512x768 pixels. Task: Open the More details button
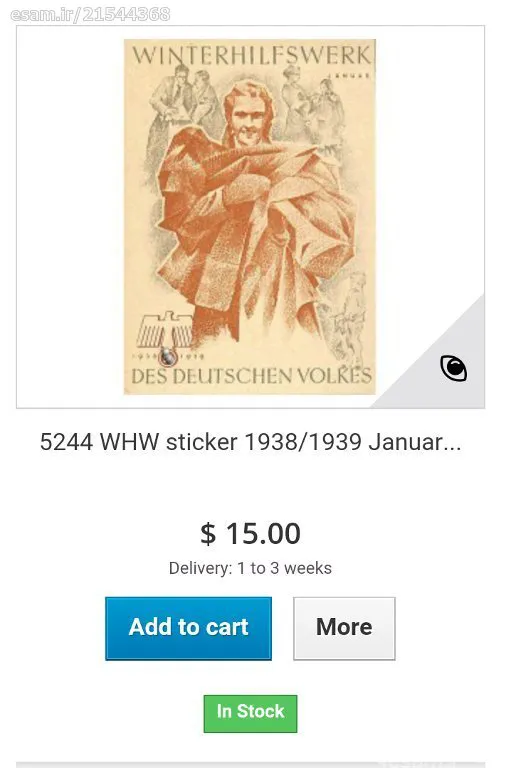point(344,628)
